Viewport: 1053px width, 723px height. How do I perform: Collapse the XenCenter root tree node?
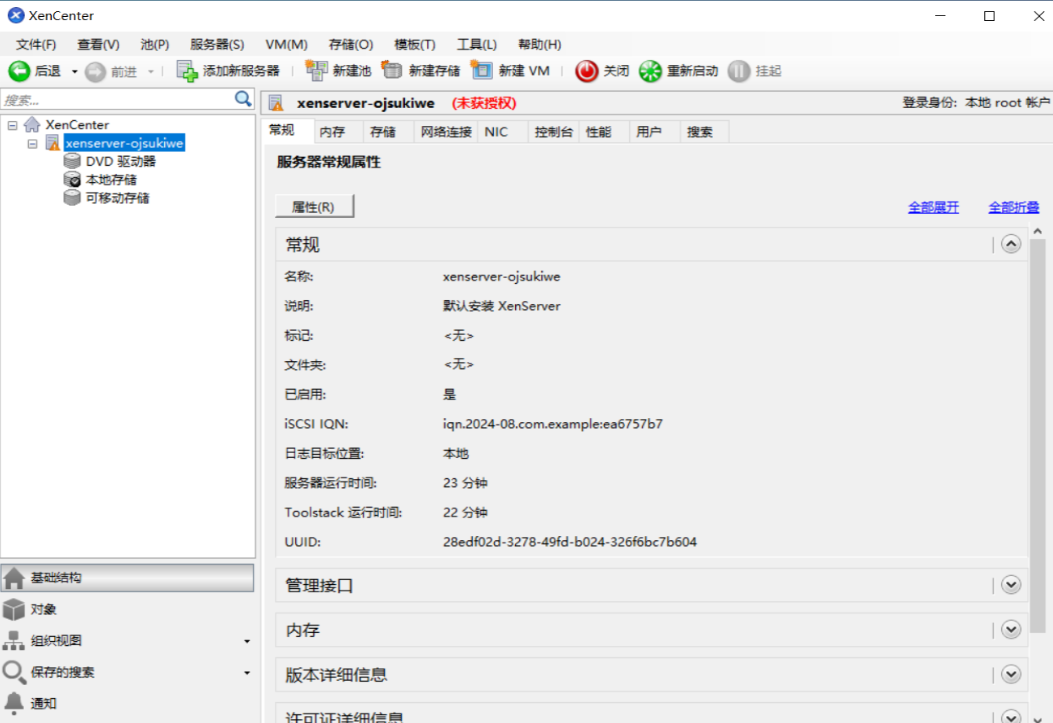(12, 125)
